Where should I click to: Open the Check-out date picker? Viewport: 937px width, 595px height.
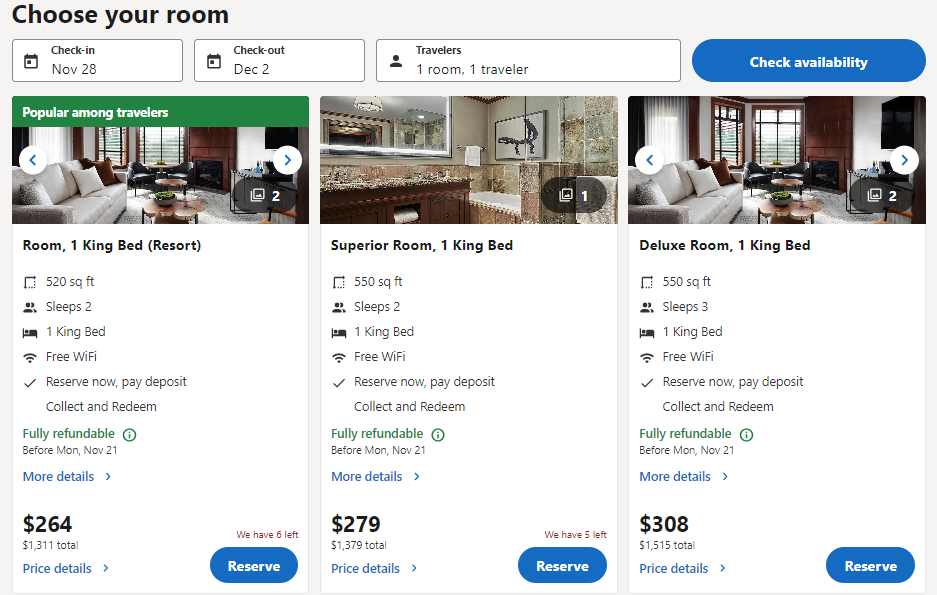[279, 61]
